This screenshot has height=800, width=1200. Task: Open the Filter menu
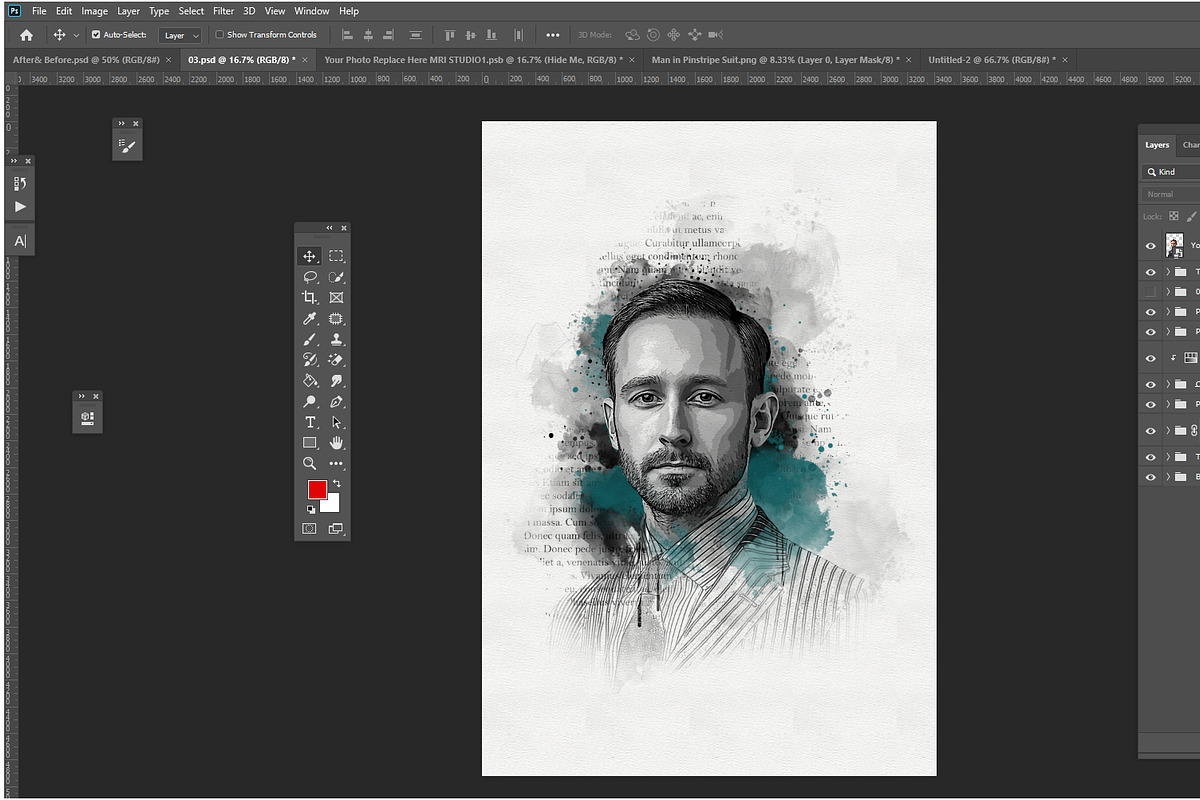point(223,11)
